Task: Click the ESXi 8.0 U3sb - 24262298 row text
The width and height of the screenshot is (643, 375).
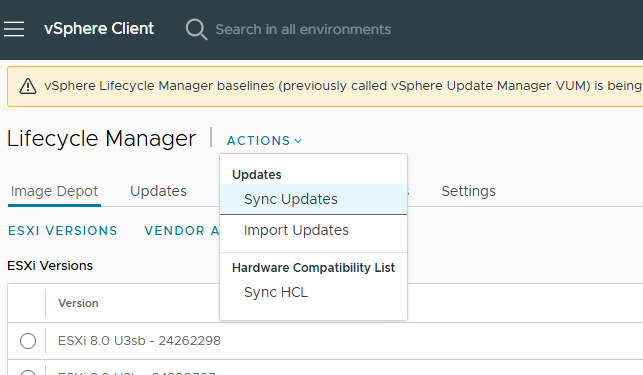Action: click(x=139, y=341)
